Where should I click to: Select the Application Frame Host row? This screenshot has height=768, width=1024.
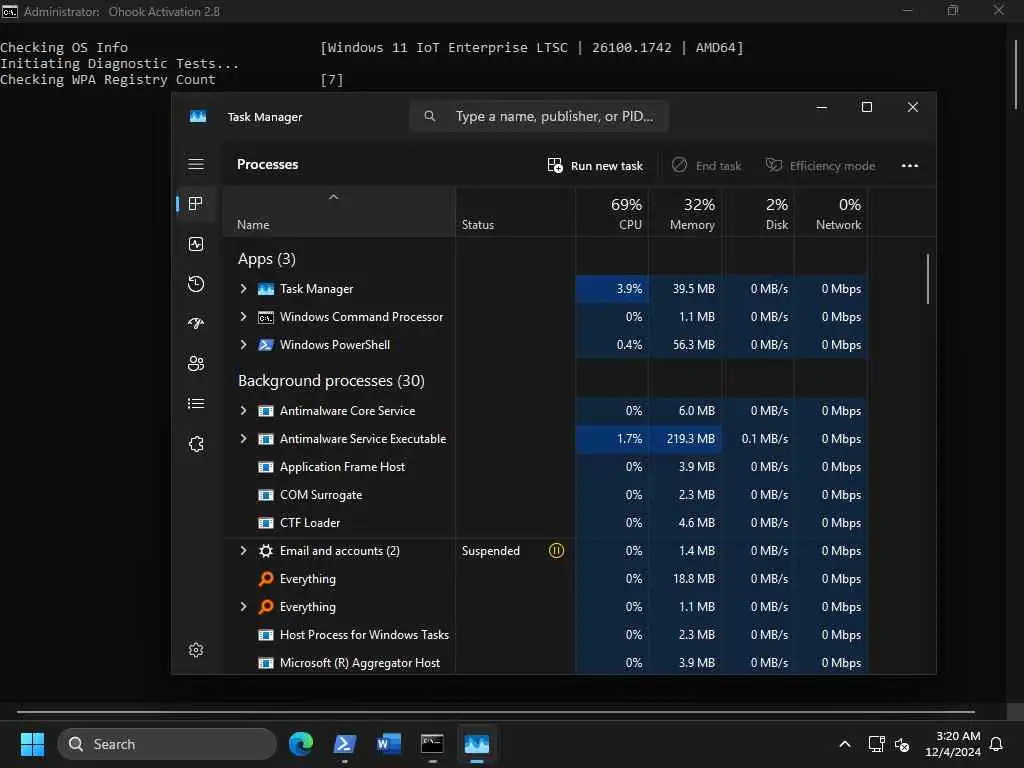tap(545, 467)
